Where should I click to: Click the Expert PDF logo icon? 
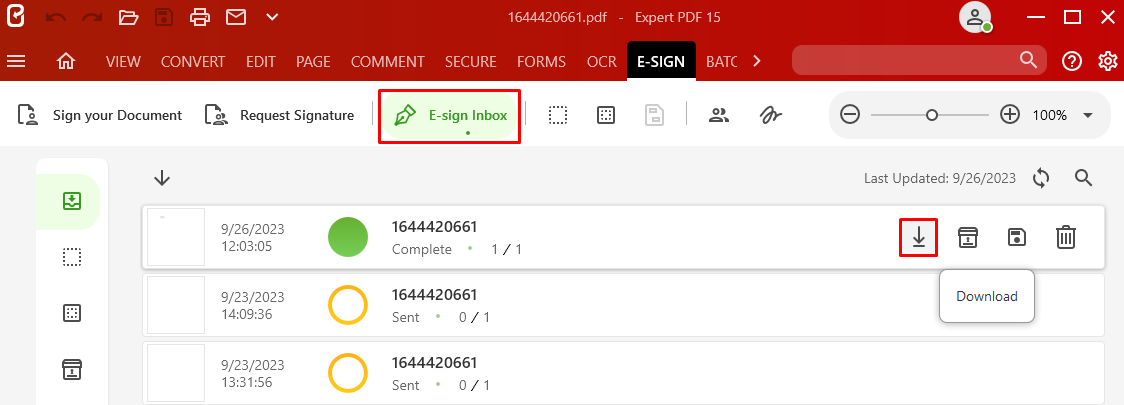click(16, 17)
